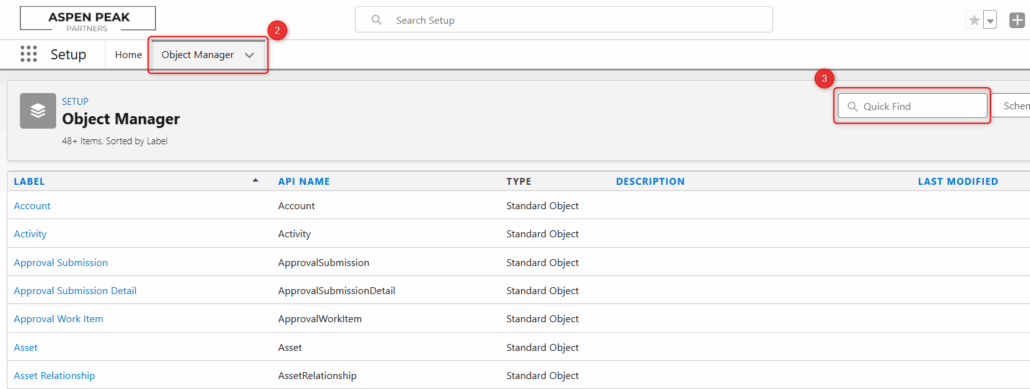This screenshot has width=1030, height=389.
Task: Click into the Quick Find box
Action: click(912, 106)
